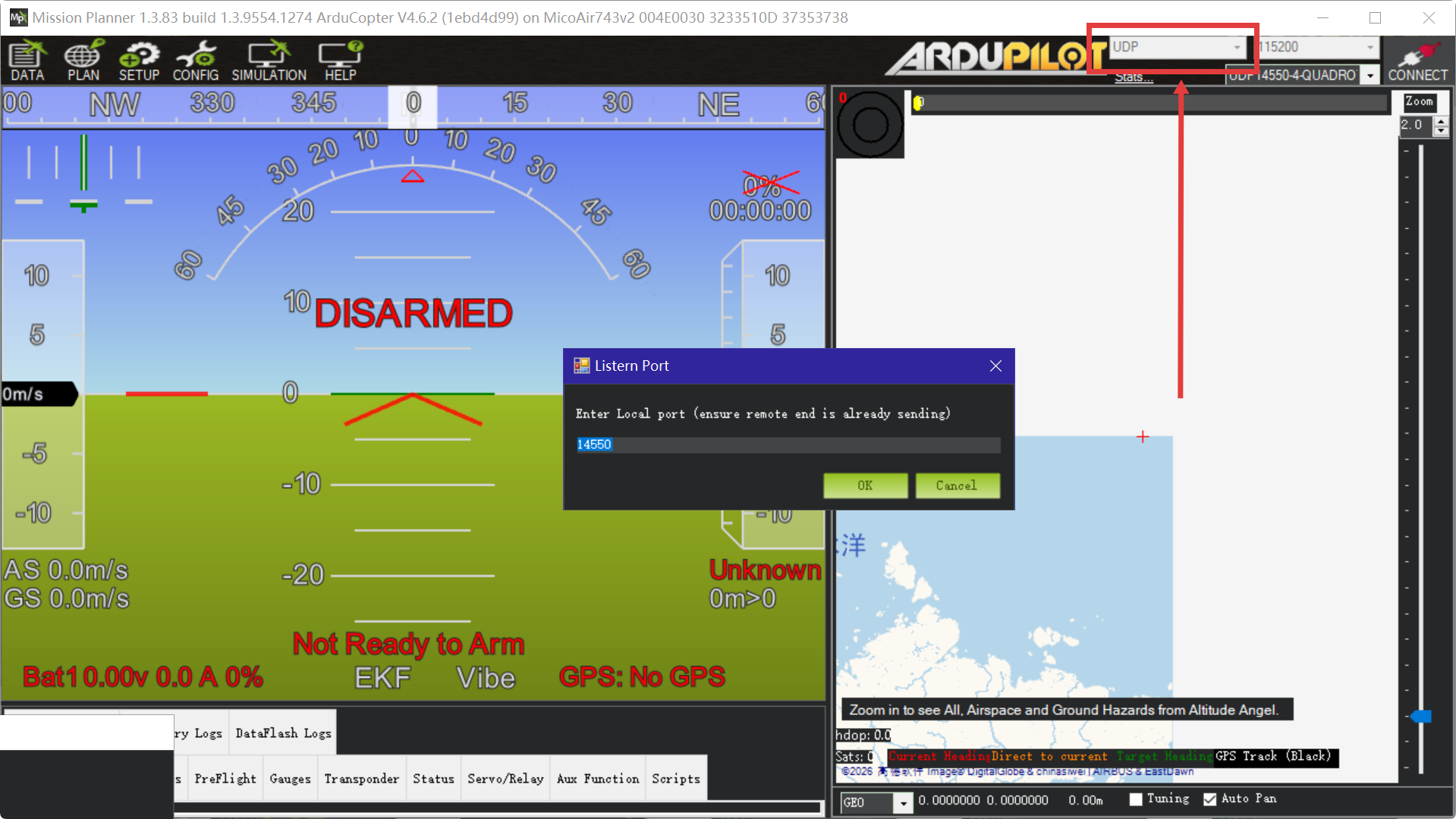1456x819 pixels.
Task: Uncheck the Auto Pan checkbox
Action: pos(1210,799)
